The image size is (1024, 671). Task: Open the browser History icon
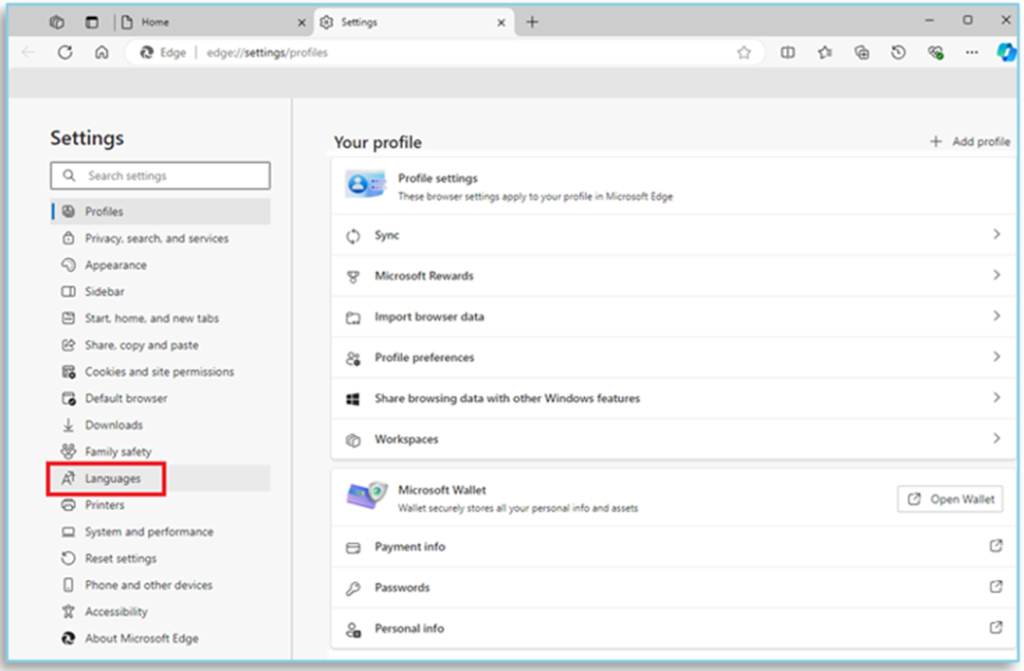coord(898,53)
